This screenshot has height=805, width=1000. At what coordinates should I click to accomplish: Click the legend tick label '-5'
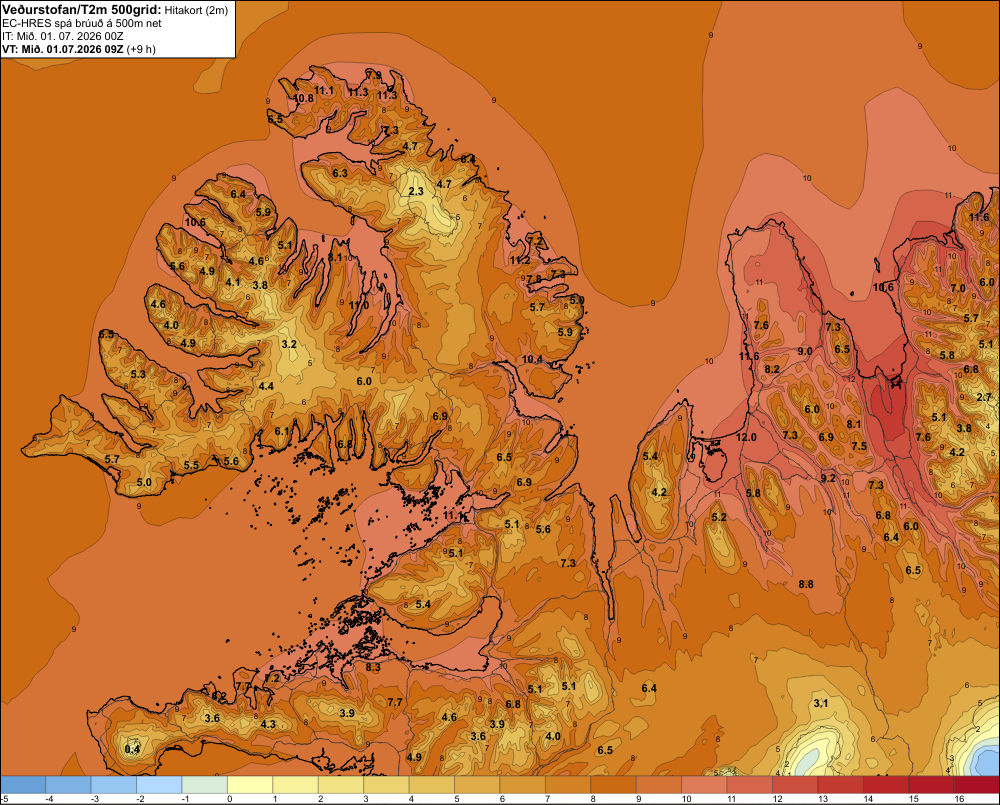tap(4, 799)
